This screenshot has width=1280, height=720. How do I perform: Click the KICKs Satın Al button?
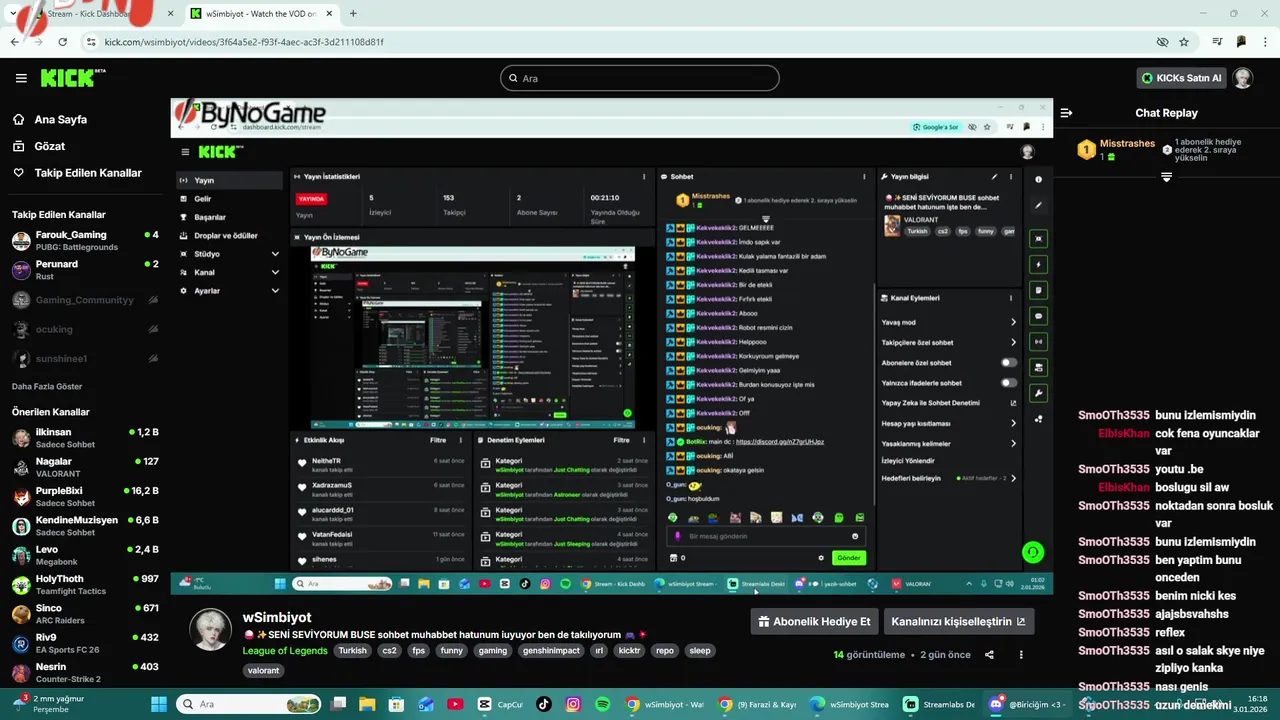click(1181, 78)
